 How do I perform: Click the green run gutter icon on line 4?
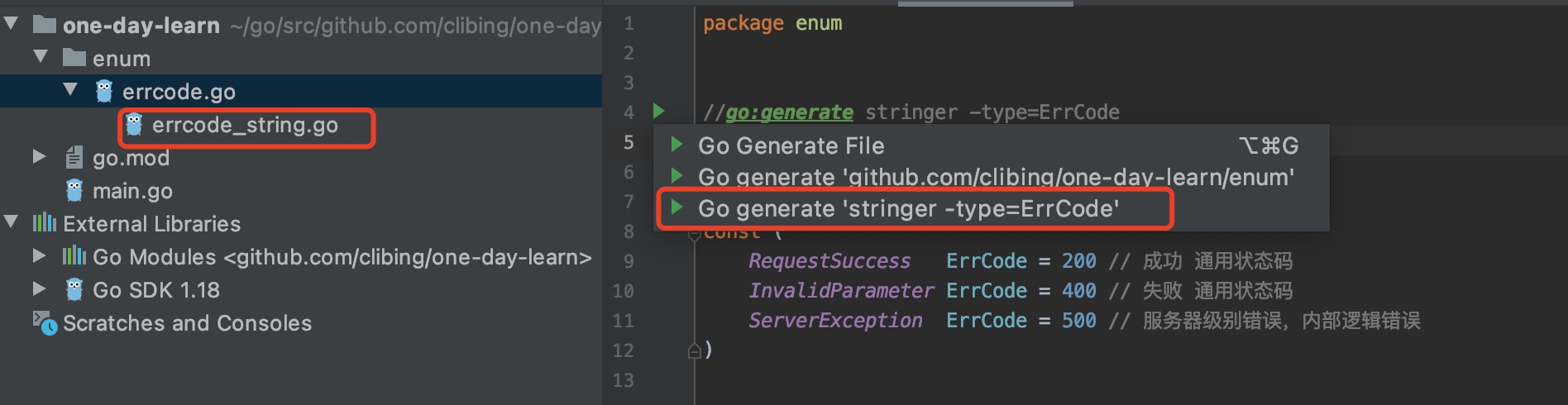click(659, 111)
